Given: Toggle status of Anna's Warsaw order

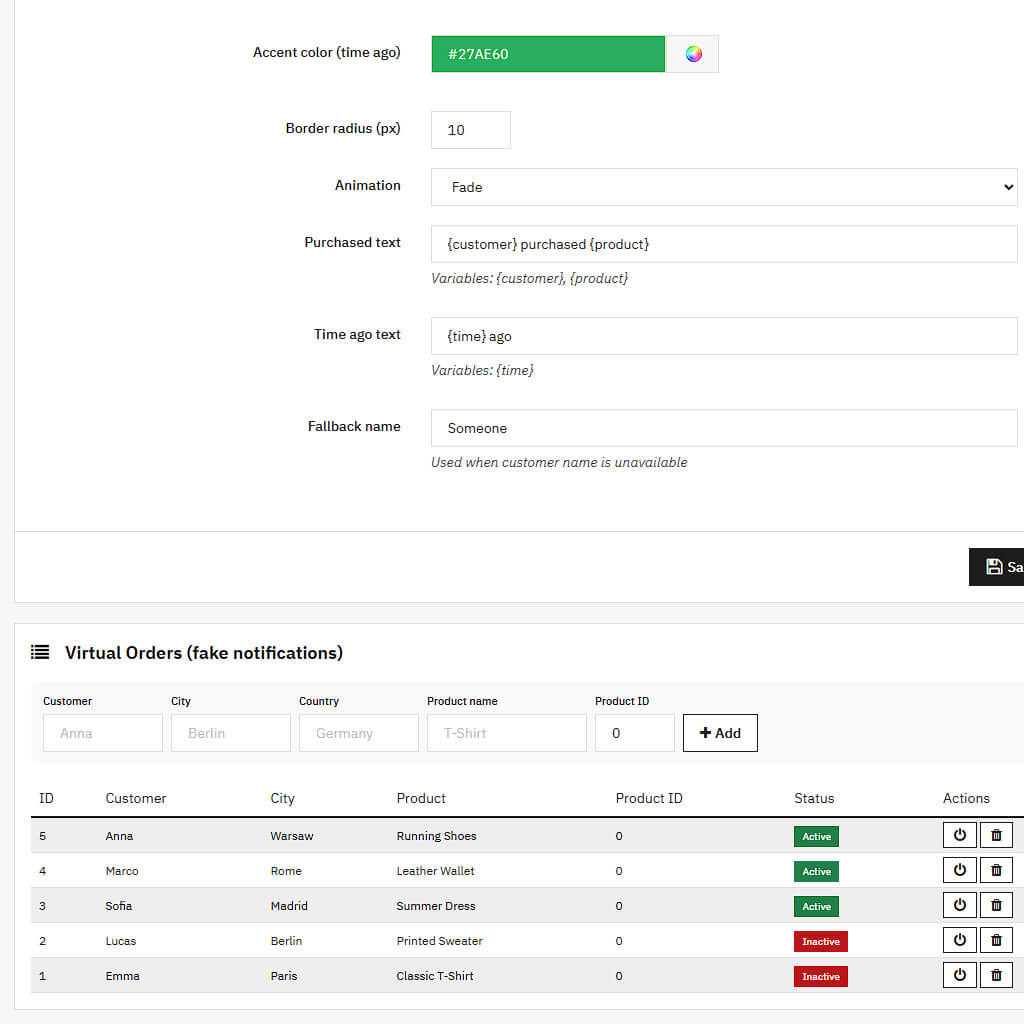Looking at the screenshot, I should (x=960, y=835).
